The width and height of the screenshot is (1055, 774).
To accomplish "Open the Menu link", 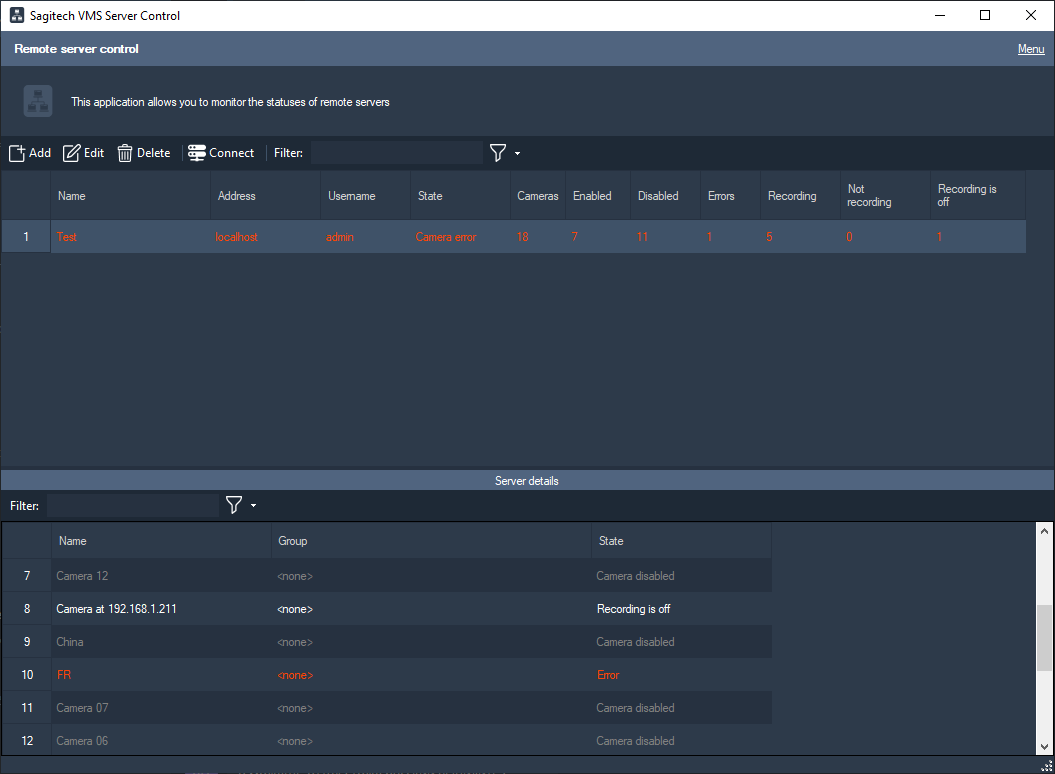I will (x=1030, y=49).
